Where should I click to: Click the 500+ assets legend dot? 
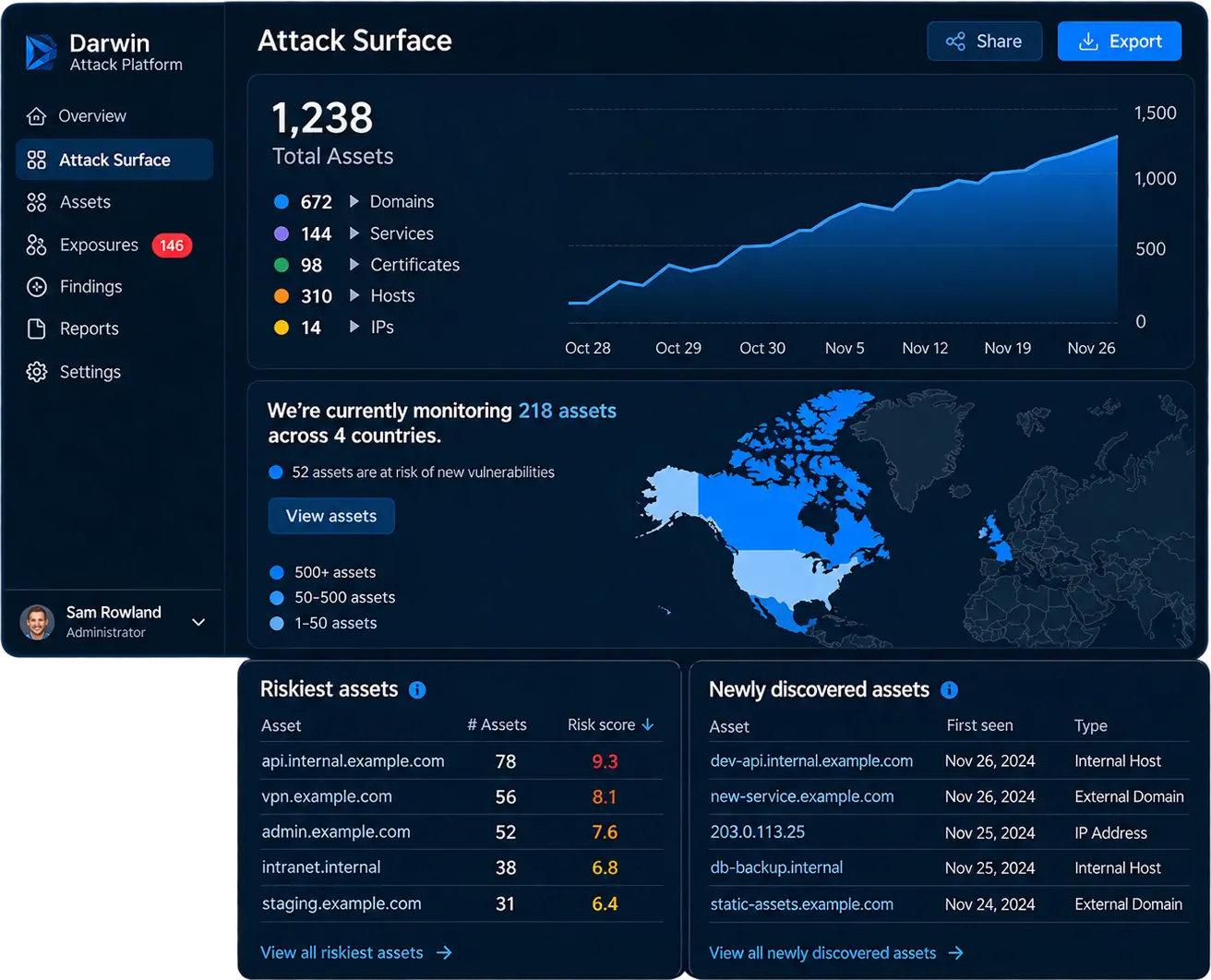click(x=277, y=572)
